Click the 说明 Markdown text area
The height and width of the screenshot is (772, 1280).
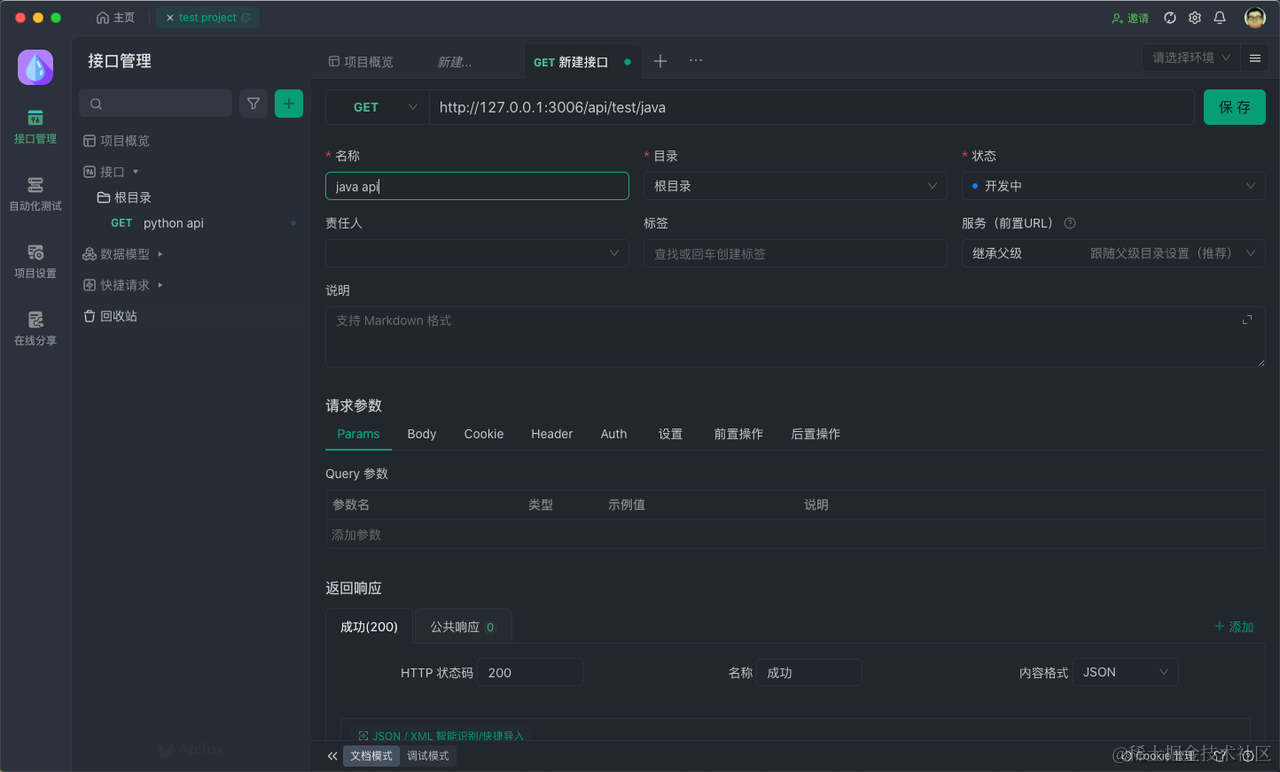(795, 337)
